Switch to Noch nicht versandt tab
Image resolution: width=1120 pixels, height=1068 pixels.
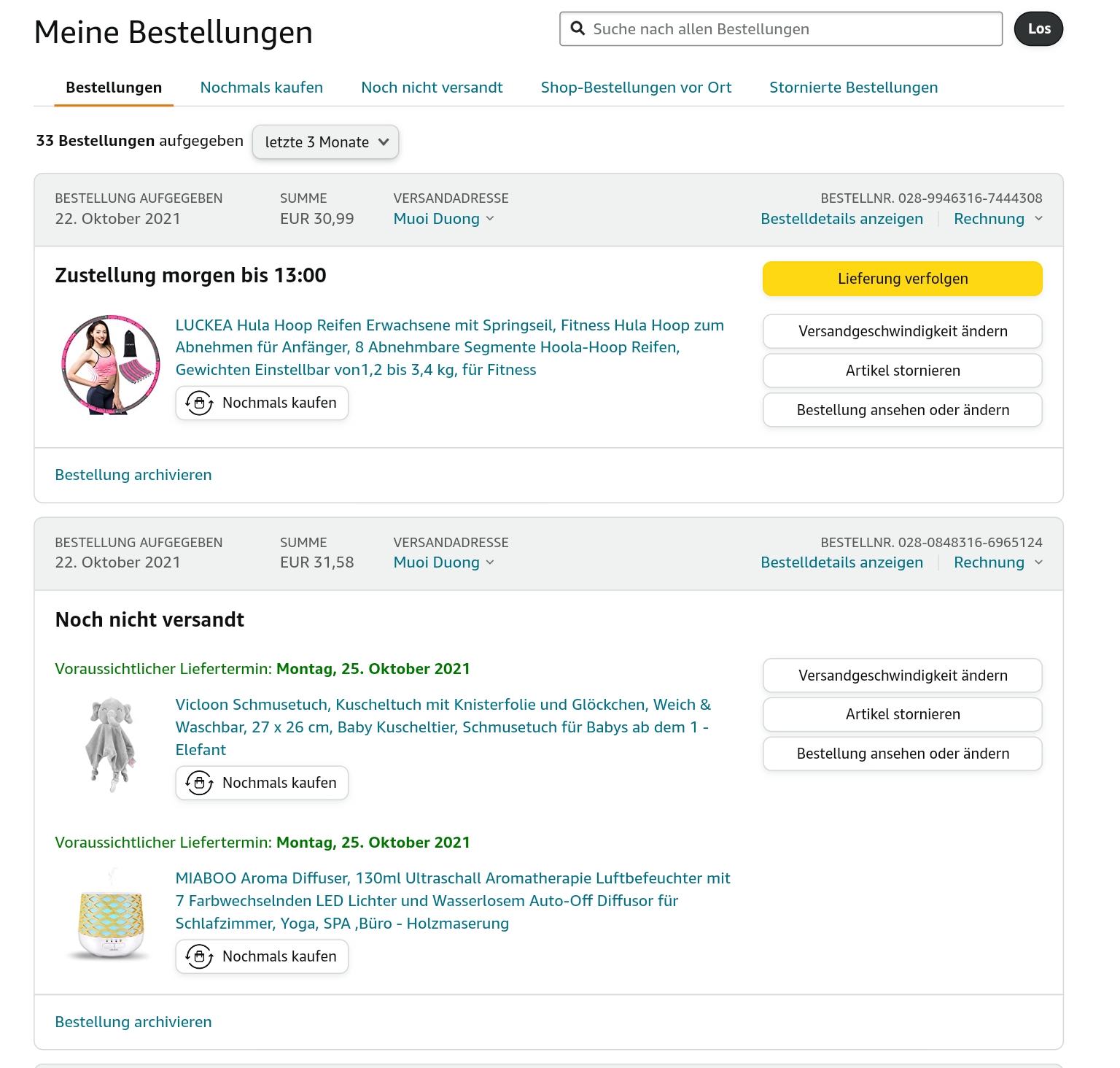click(x=432, y=88)
